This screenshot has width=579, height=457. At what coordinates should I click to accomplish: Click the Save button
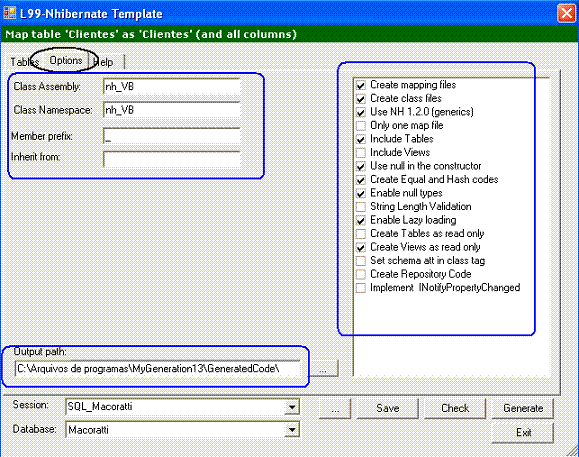click(x=387, y=408)
